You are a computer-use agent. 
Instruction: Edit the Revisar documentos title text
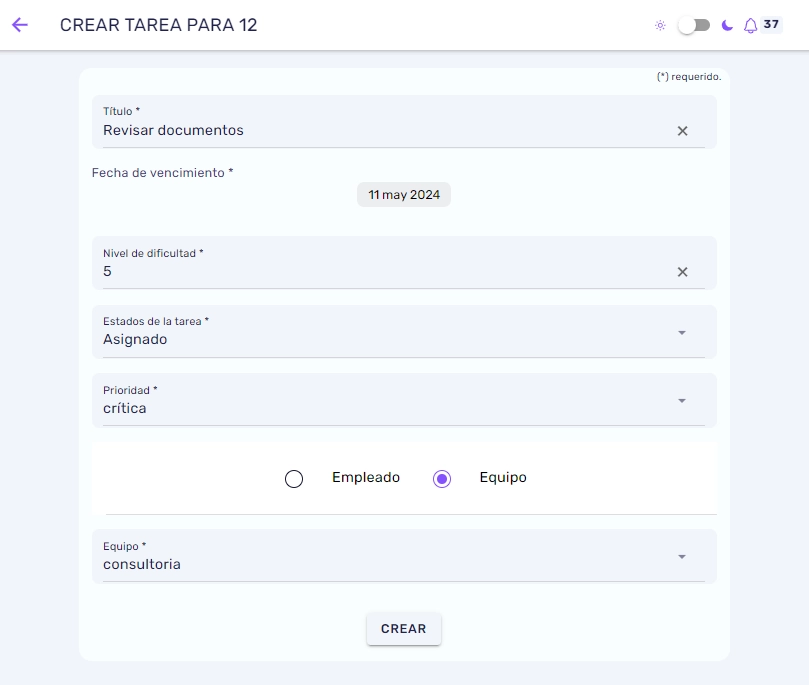[173, 130]
